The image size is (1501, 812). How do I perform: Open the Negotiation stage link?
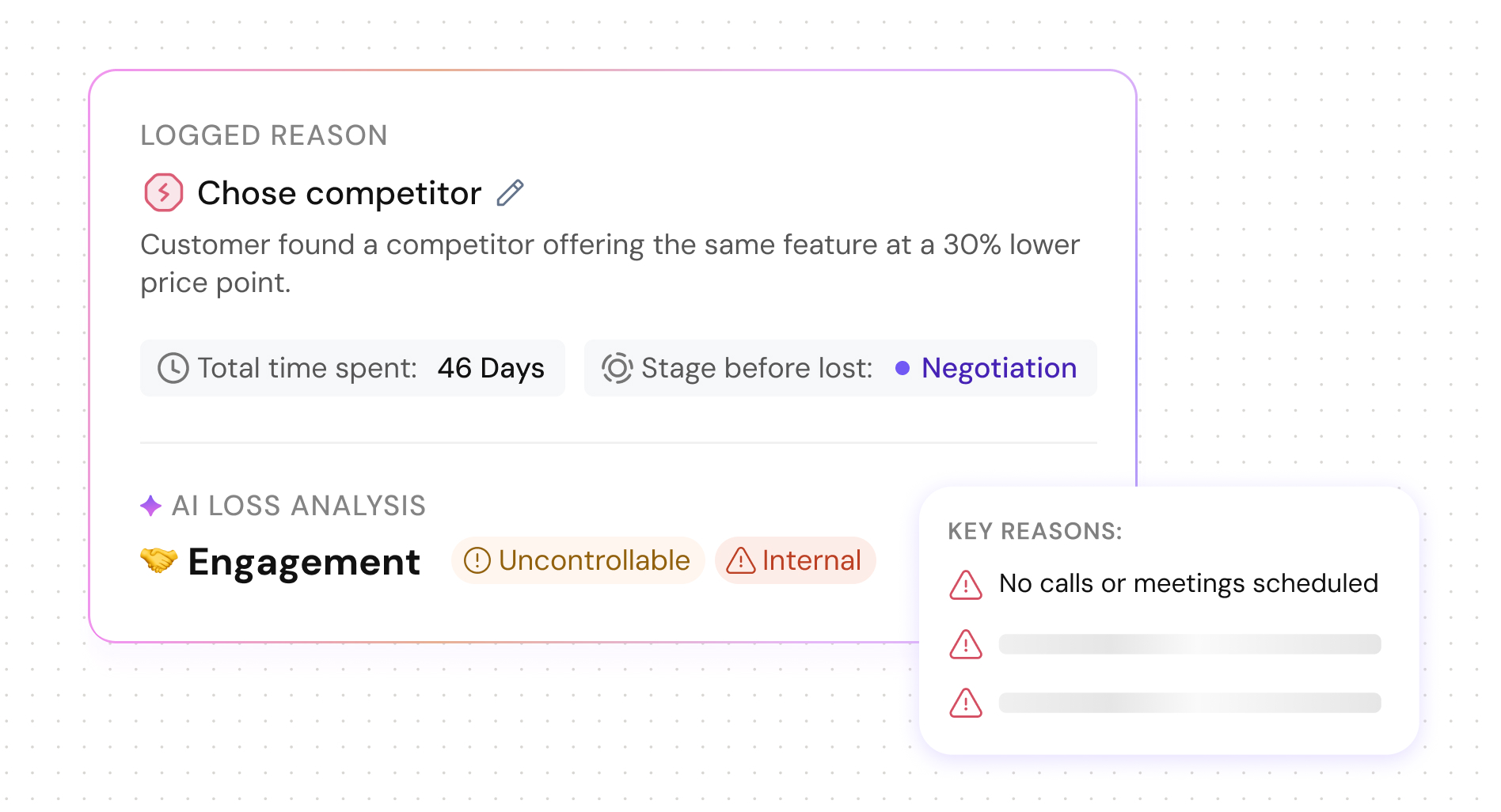point(999,368)
